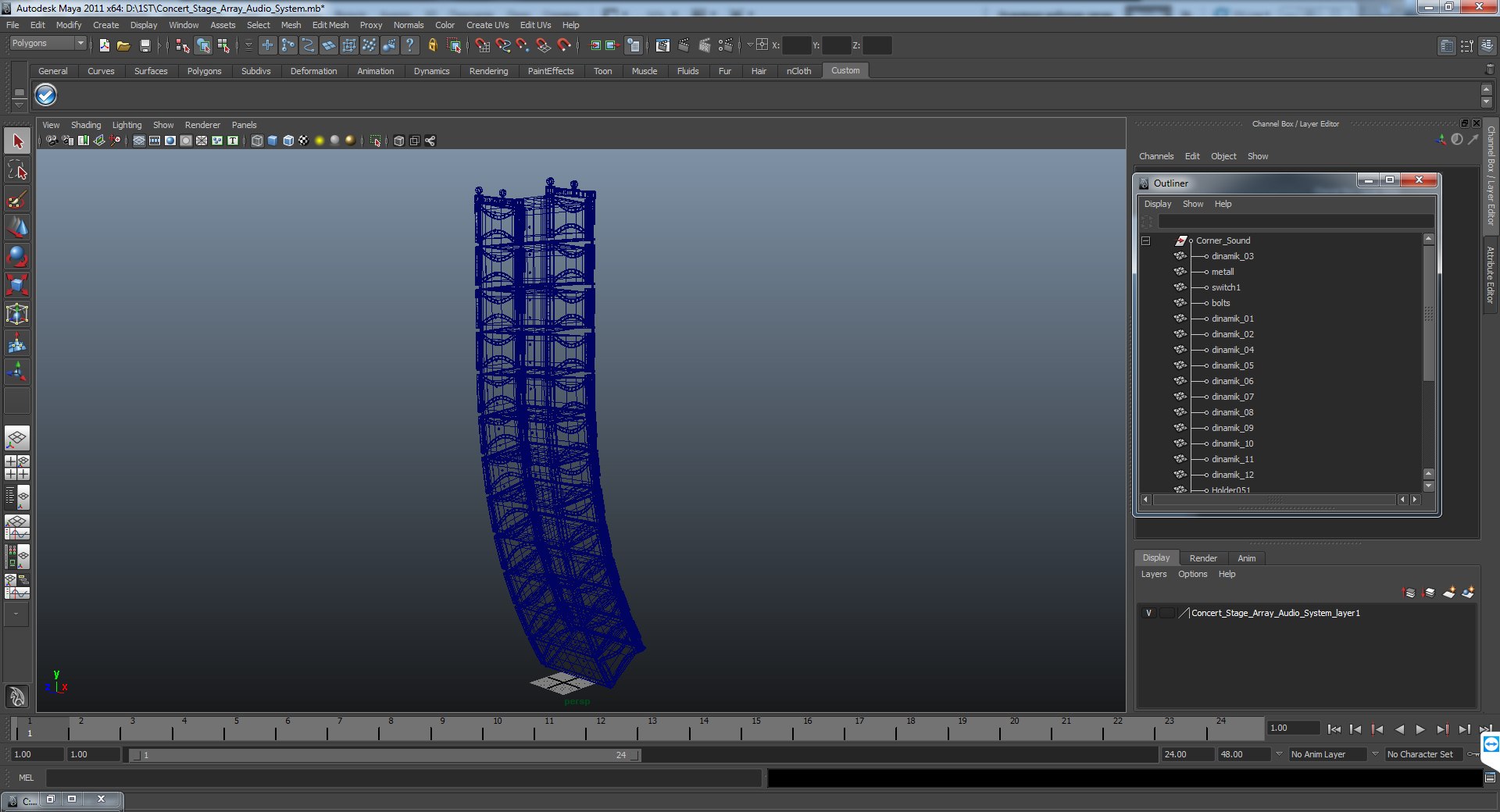The width and height of the screenshot is (1500, 812).
Task: Open the Polygons menu set dropdown
Action: (47, 44)
